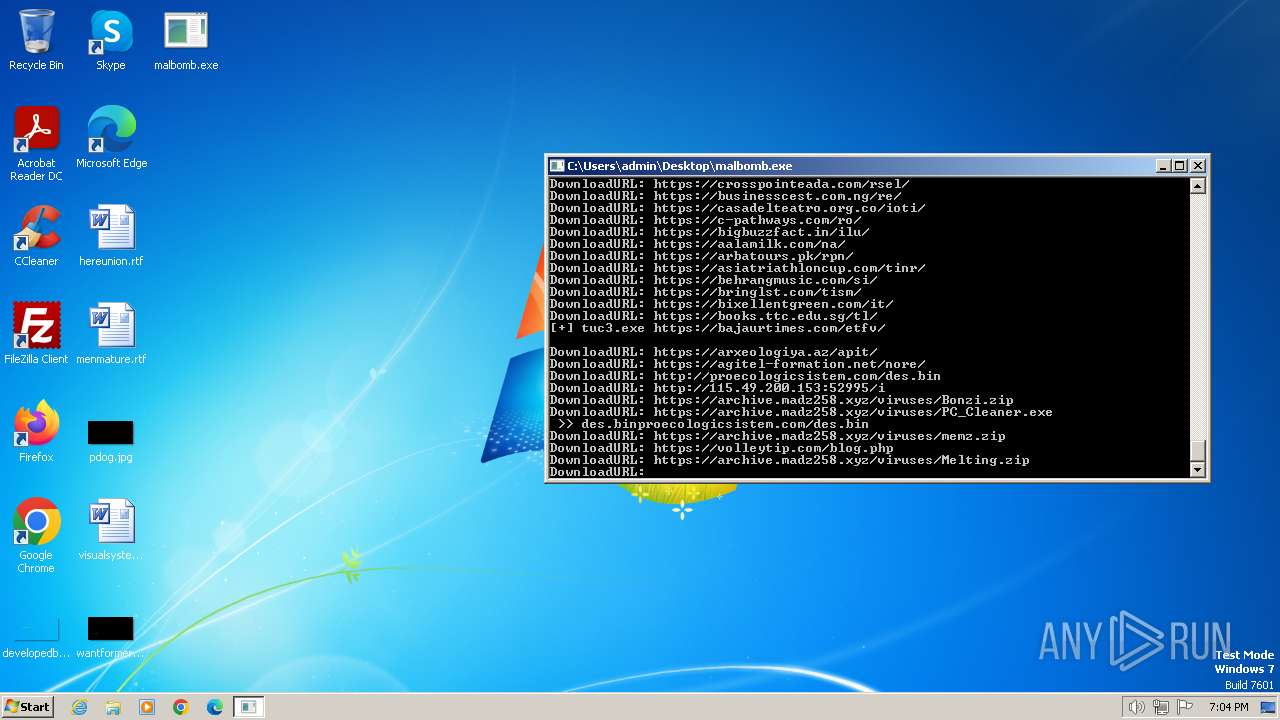Click the viruses/PC_Cleaner.exe URL line
Screen dimensions: 1280x720
click(801, 412)
